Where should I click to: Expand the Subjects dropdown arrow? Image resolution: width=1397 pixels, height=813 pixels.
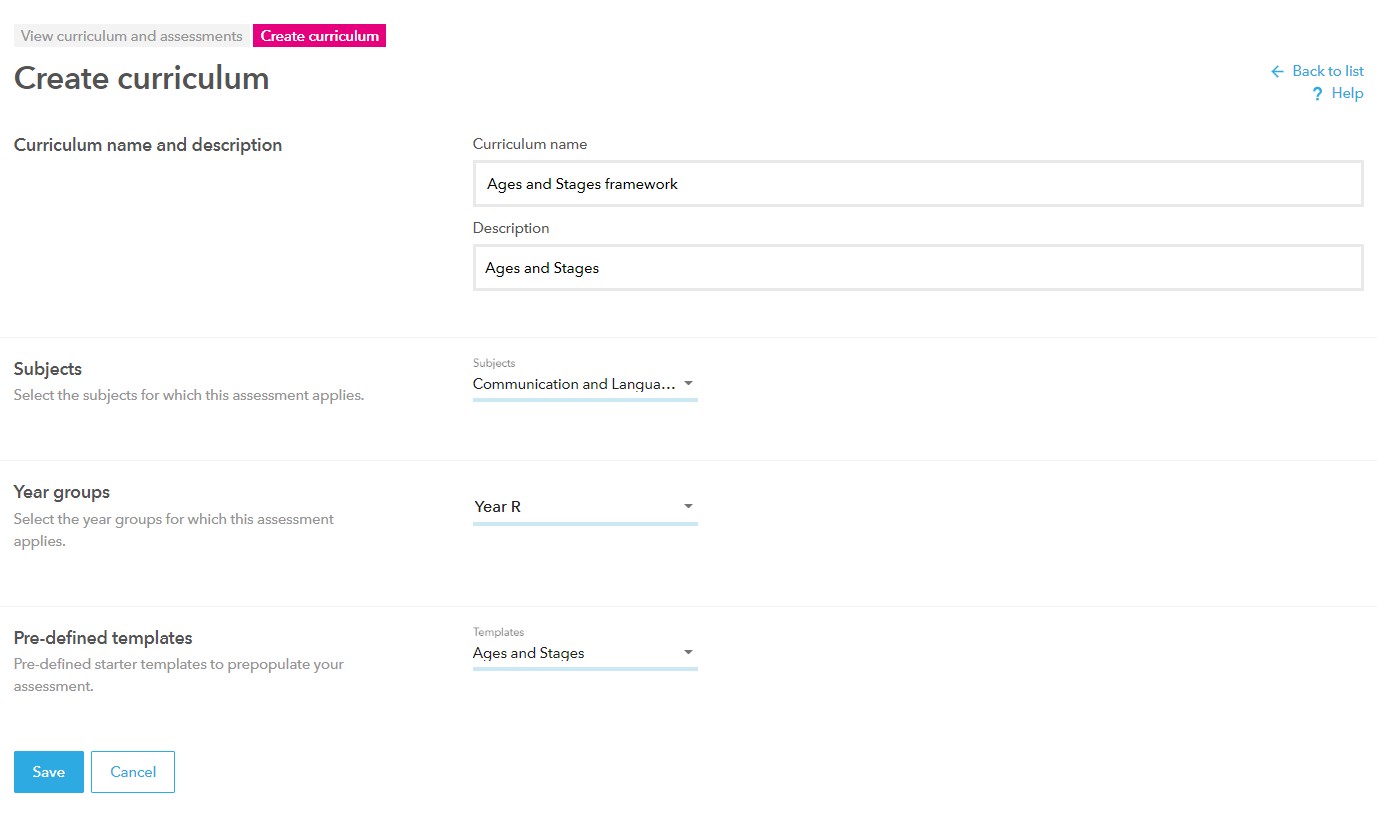[688, 384]
